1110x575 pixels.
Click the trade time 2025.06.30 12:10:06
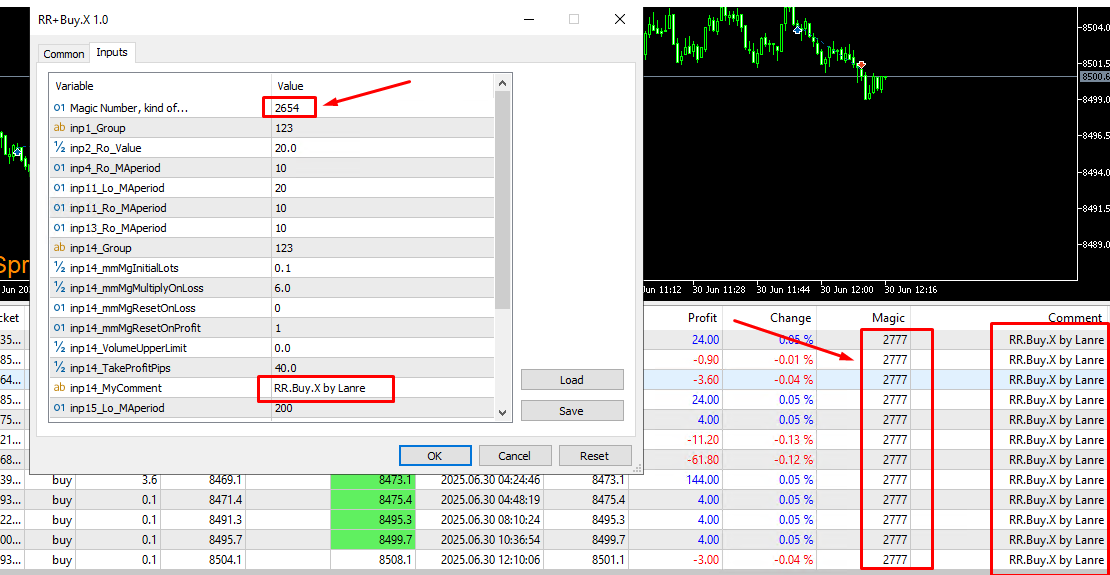tap(491, 561)
